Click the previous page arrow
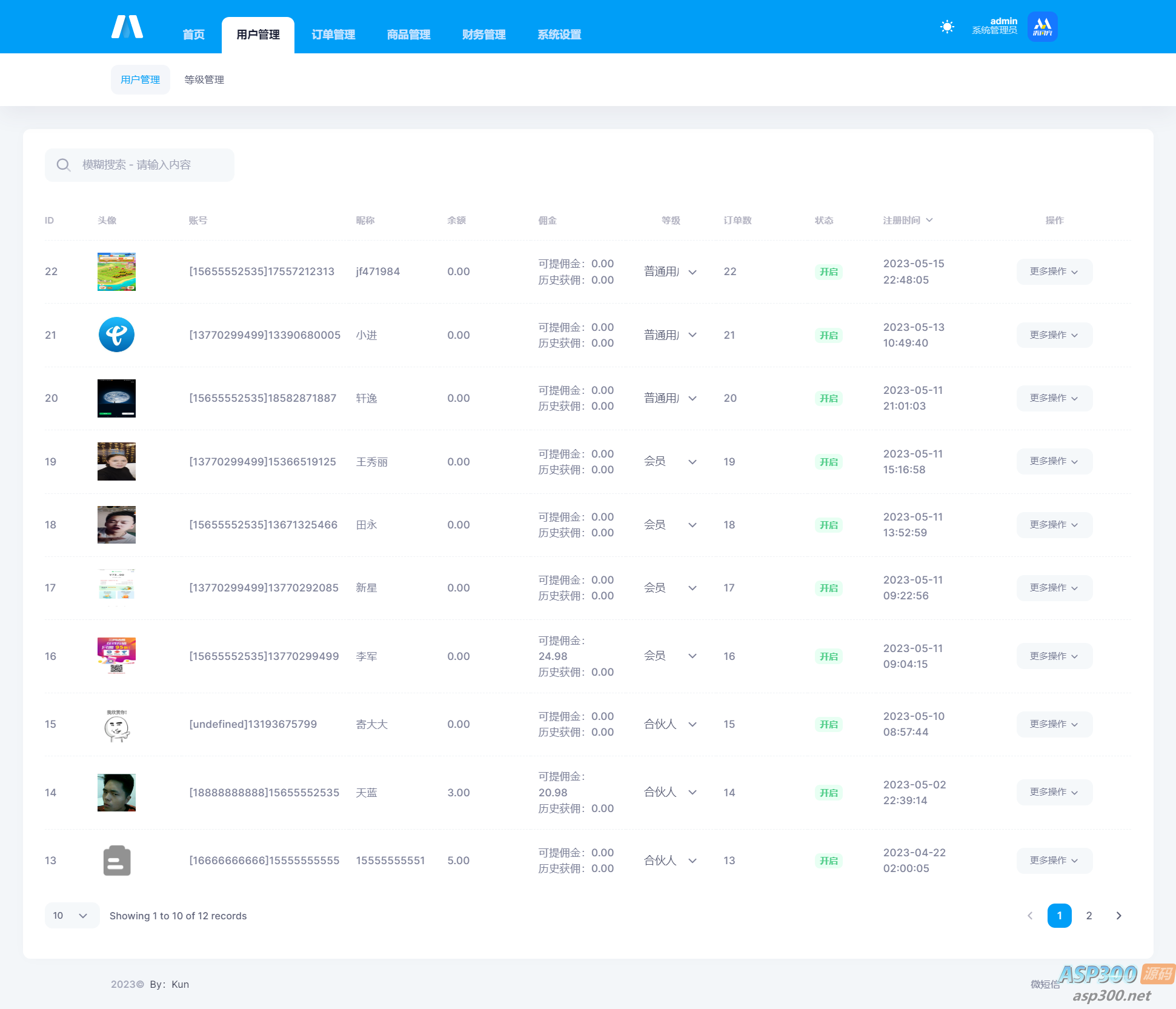This screenshot has height=1009, width=1176. coord(1030,916)
